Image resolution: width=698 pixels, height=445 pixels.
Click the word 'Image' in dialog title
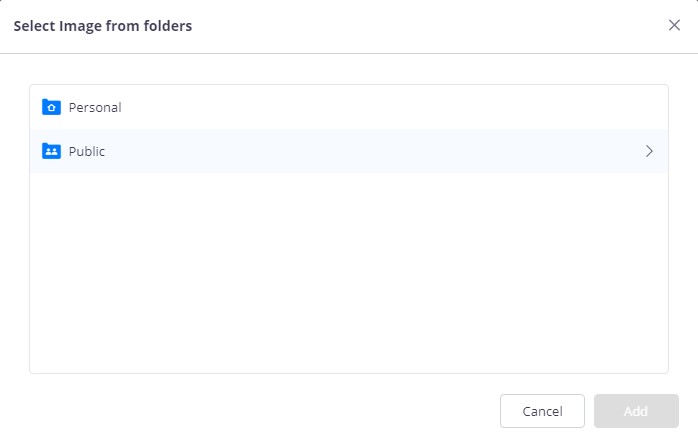coord(80,27)
